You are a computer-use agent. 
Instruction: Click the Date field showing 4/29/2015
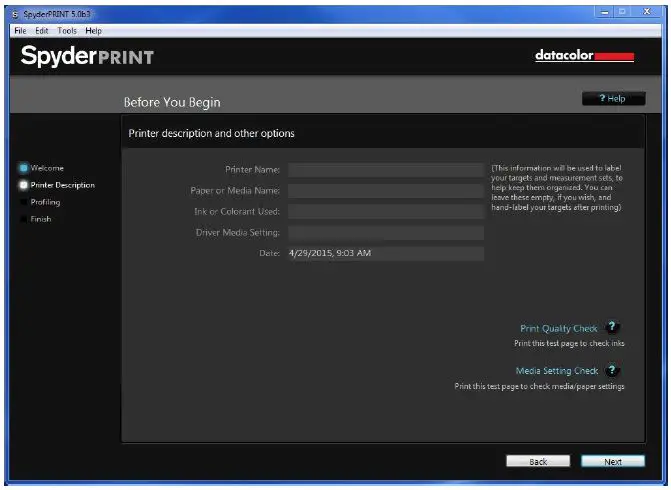tap(386, 253)
